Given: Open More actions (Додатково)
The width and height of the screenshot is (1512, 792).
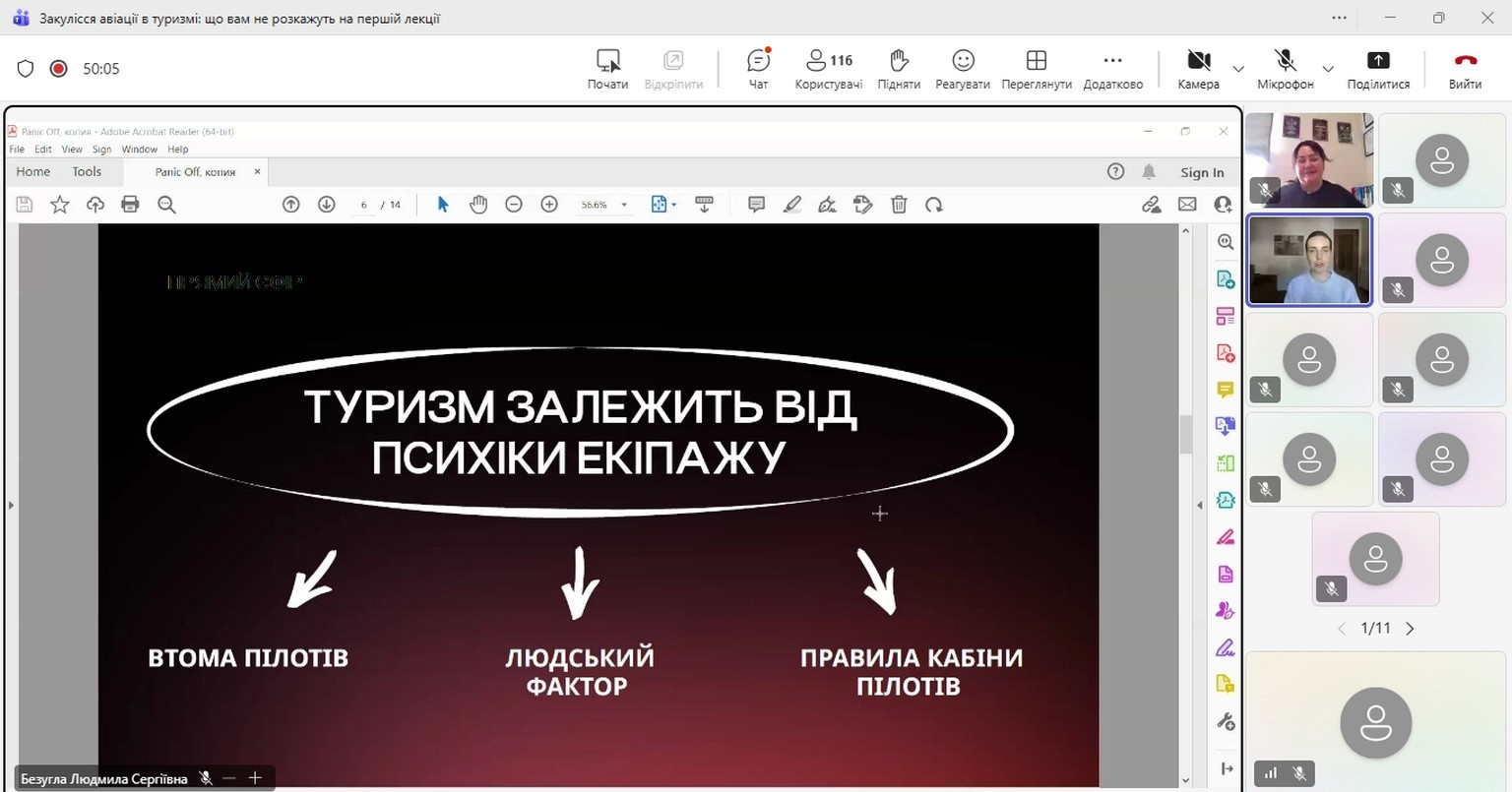Looking at the screenshot, I should pyautogui.click(x=1112, y=68).
